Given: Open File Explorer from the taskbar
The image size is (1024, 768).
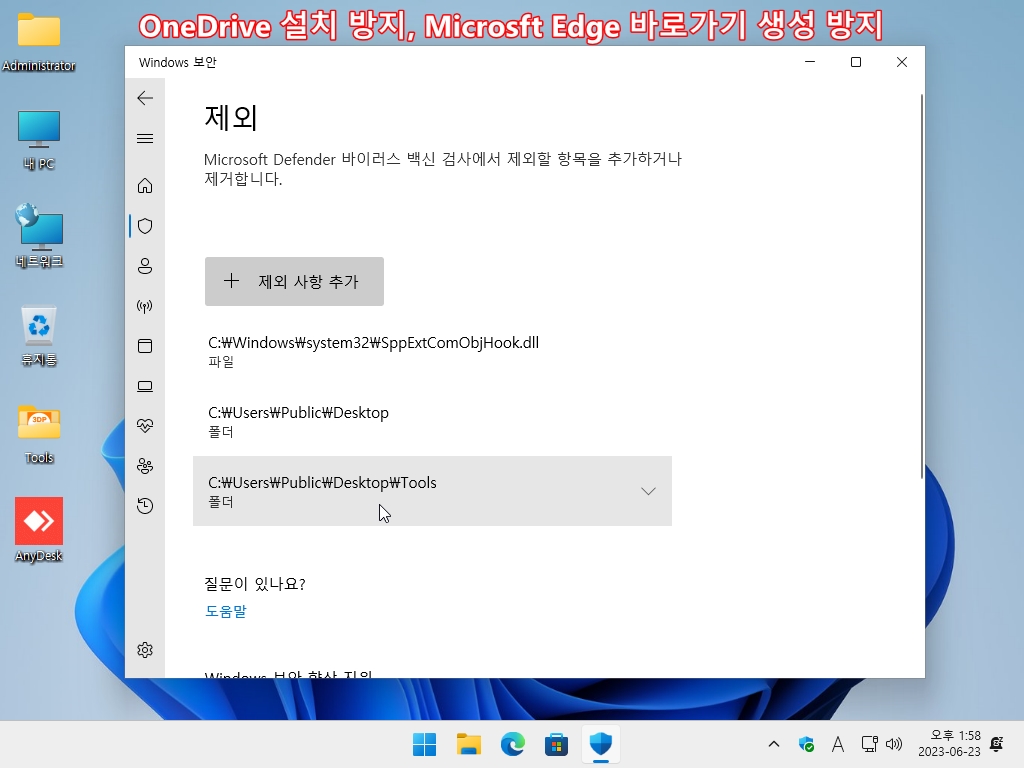Looking at the screenshot, I should (x=468, y=744).
